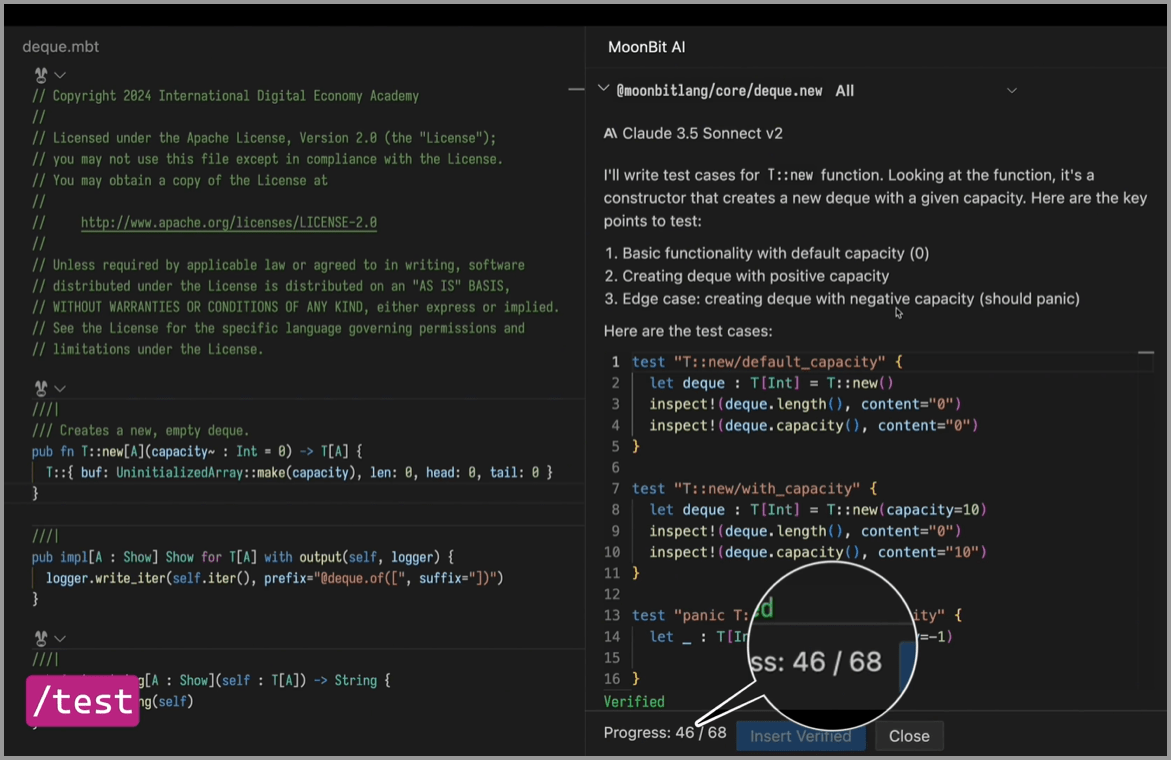Image resolution: width=1171 pixels, height=760 pixels.
Task: Click the "// Licensed under the Apache License" comment
Action: pos(264,138)
